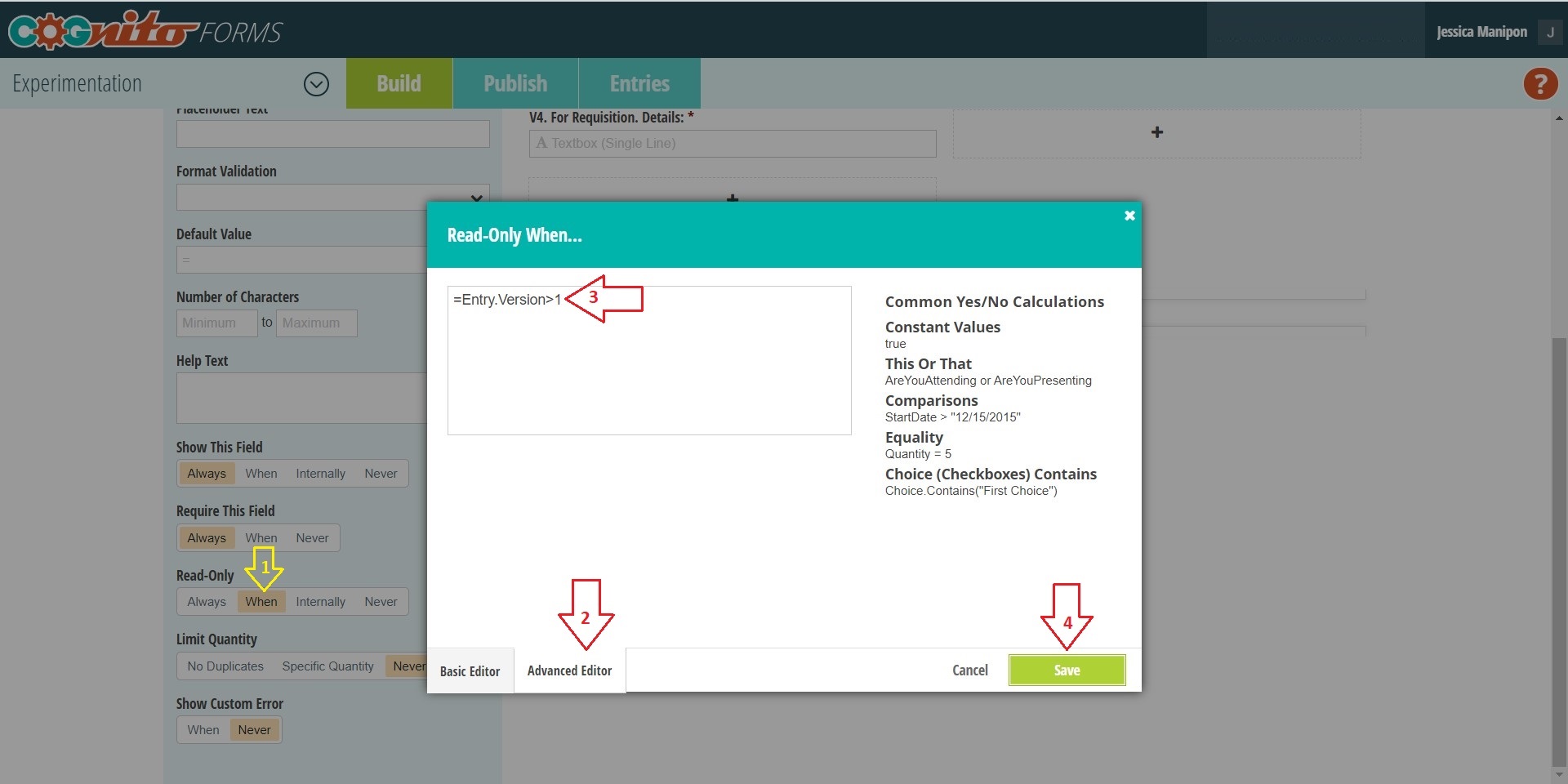Image resolution: width=1568 pixels, height=784 pixels.
Task: Expand the Experimentation form dropdown
Action: [317, 83]
